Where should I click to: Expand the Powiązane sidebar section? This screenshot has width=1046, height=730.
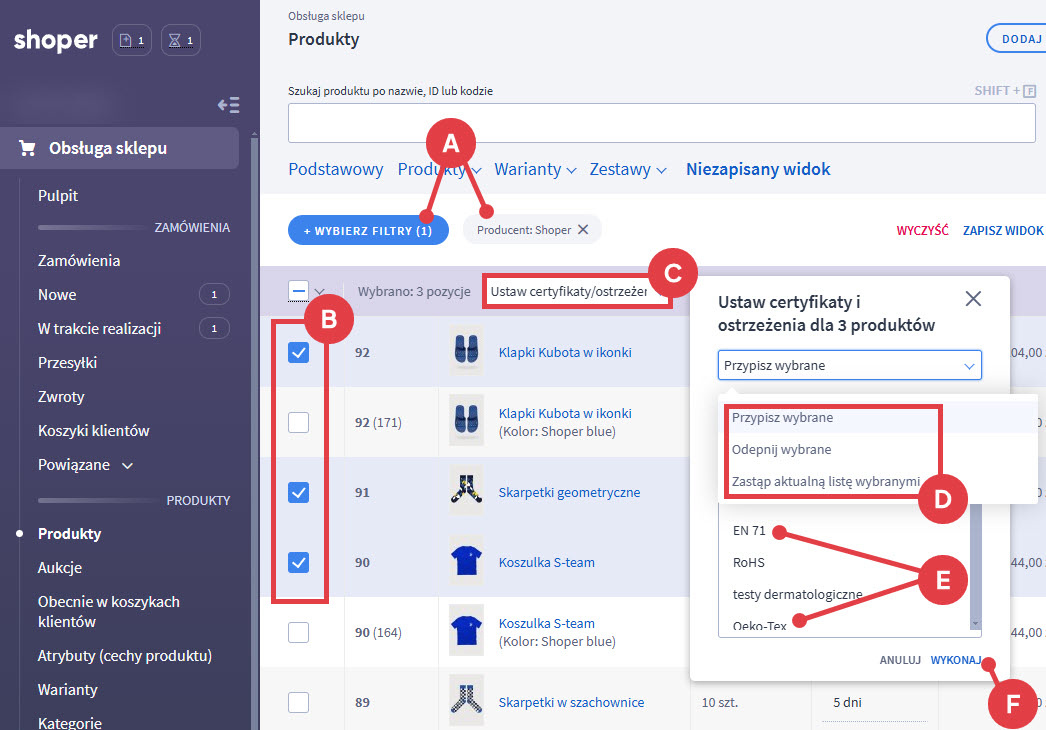[85, 465]
